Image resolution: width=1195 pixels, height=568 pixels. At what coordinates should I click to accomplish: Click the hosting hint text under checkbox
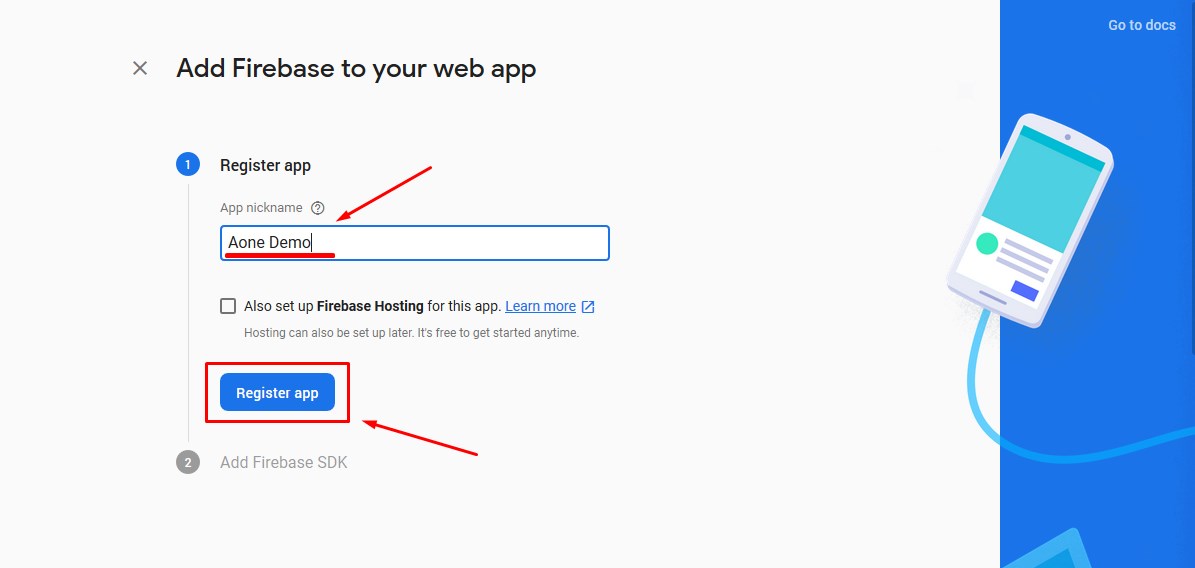tap(412, 333)
